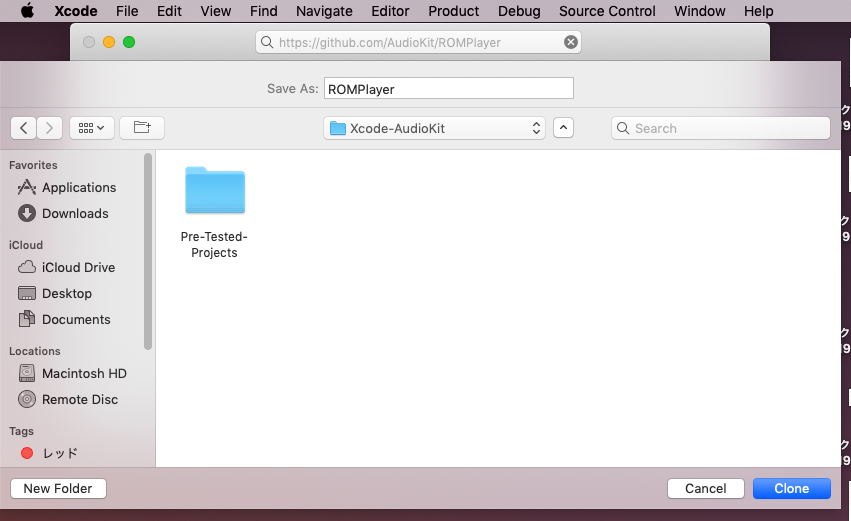
Task: Open the Edit menu
Action: [169, 11]
